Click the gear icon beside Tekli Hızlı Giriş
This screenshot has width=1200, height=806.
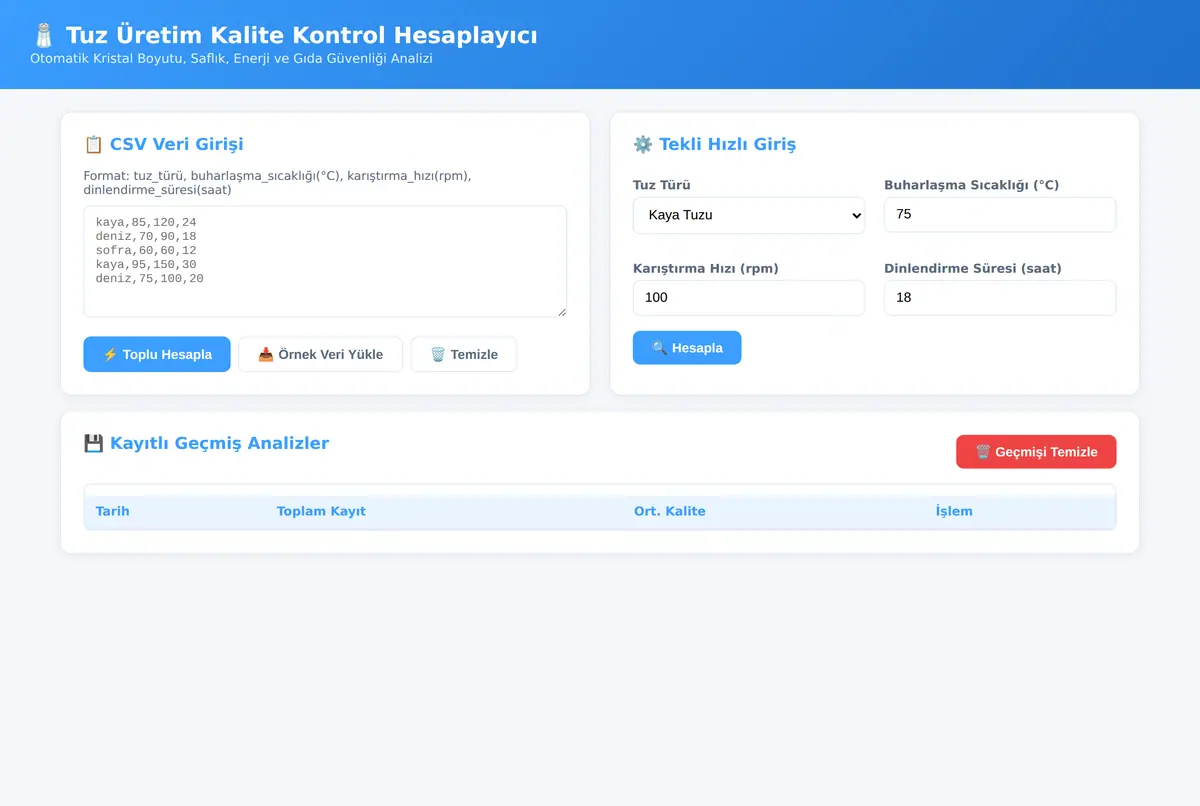click(643, 144)
